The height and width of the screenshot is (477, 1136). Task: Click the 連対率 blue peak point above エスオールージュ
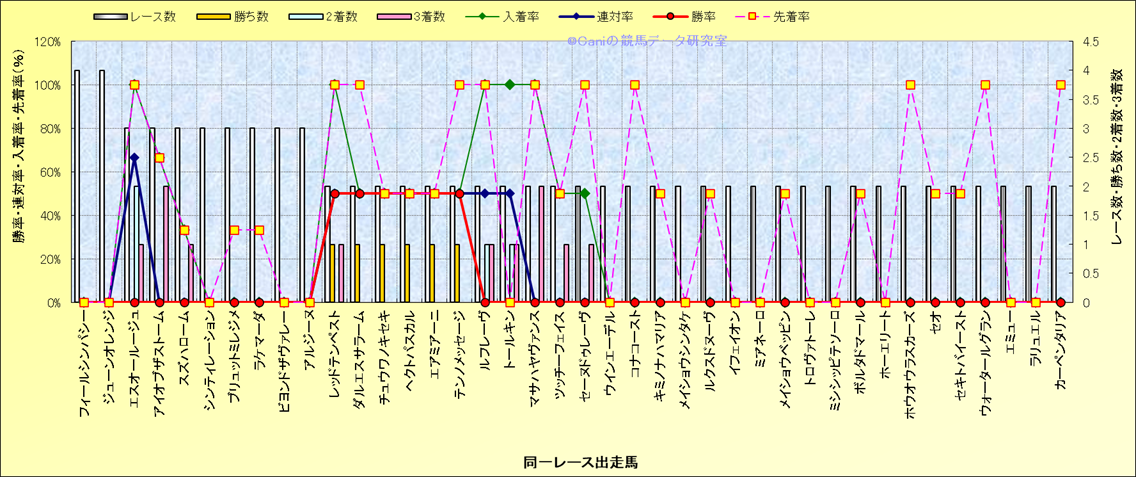click(134, 158)
